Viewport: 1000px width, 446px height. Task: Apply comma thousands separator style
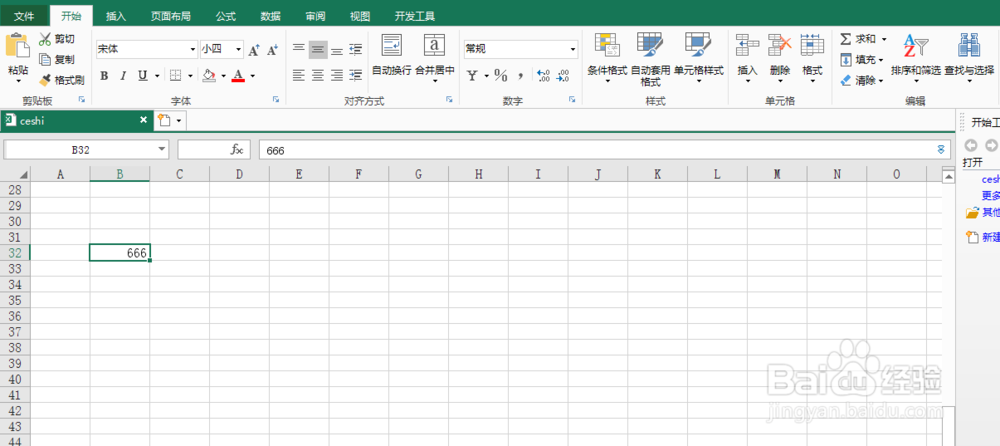point(520,76)
